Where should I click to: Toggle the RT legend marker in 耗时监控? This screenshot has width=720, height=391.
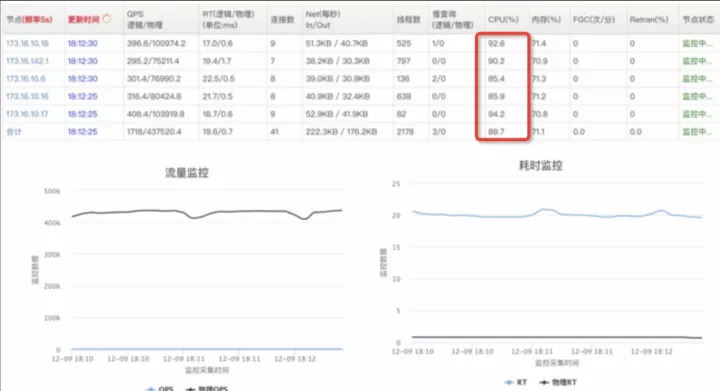(515, 382)
